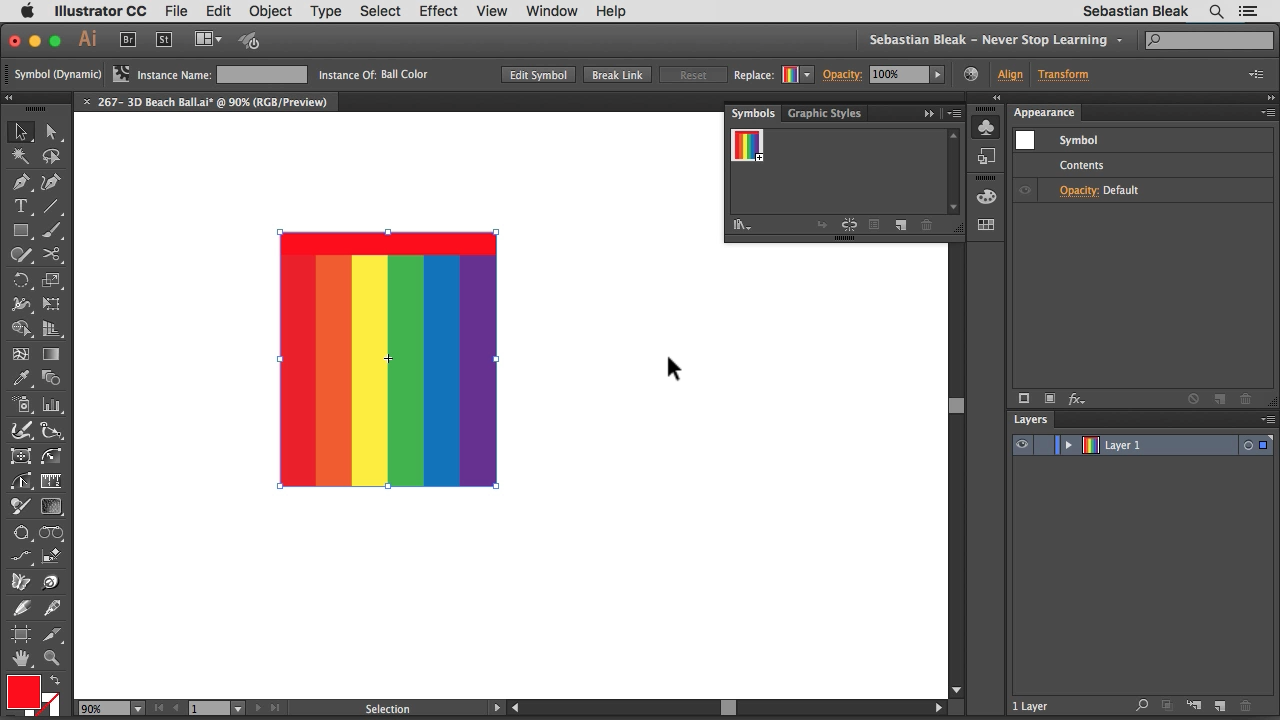Activate the Zoom tool
The width and height of the screenshot is (1280, 720).
tap(52, 659)
